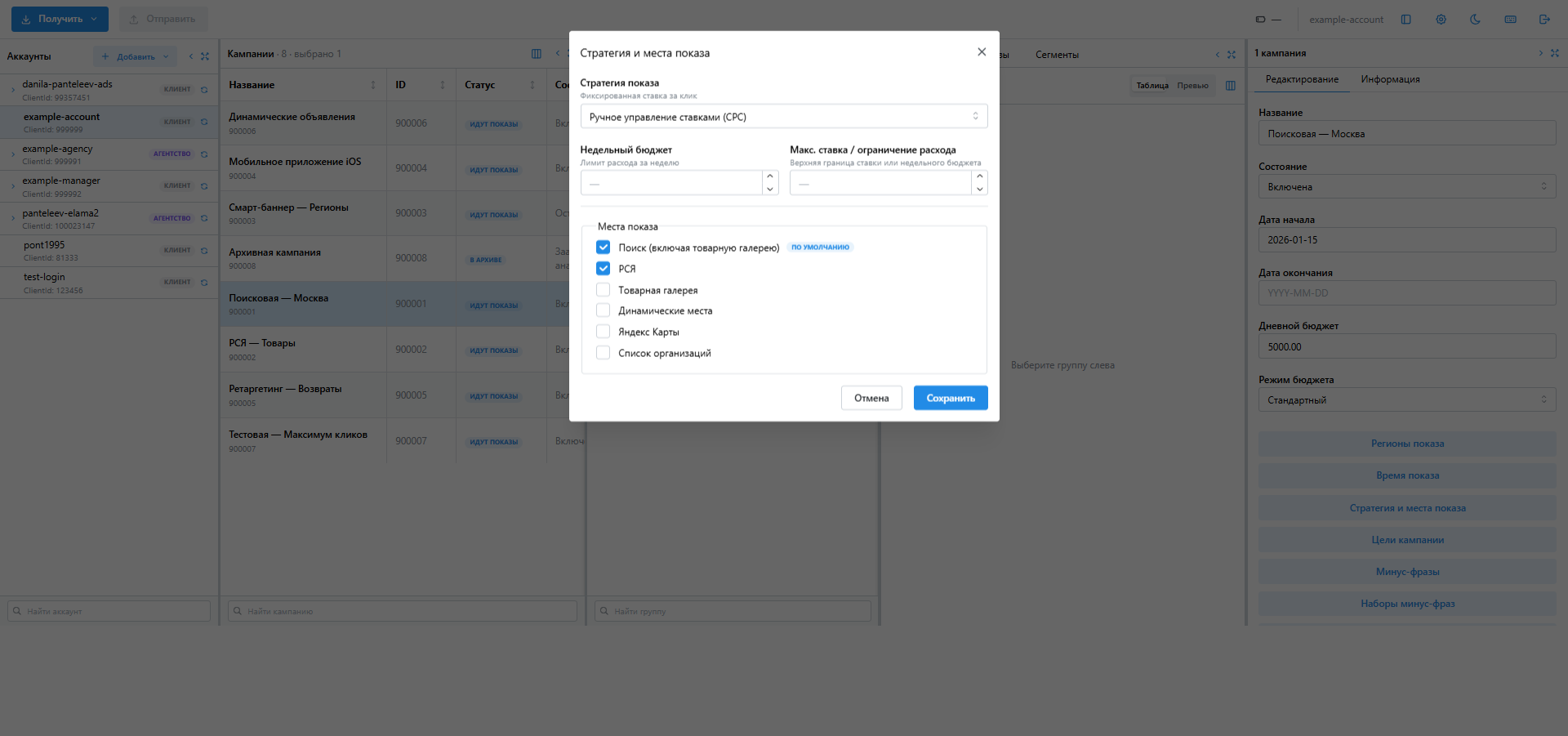Click the Найти аккаунт search field
The image size is (1568, 736).
click(x=109, y=611)
